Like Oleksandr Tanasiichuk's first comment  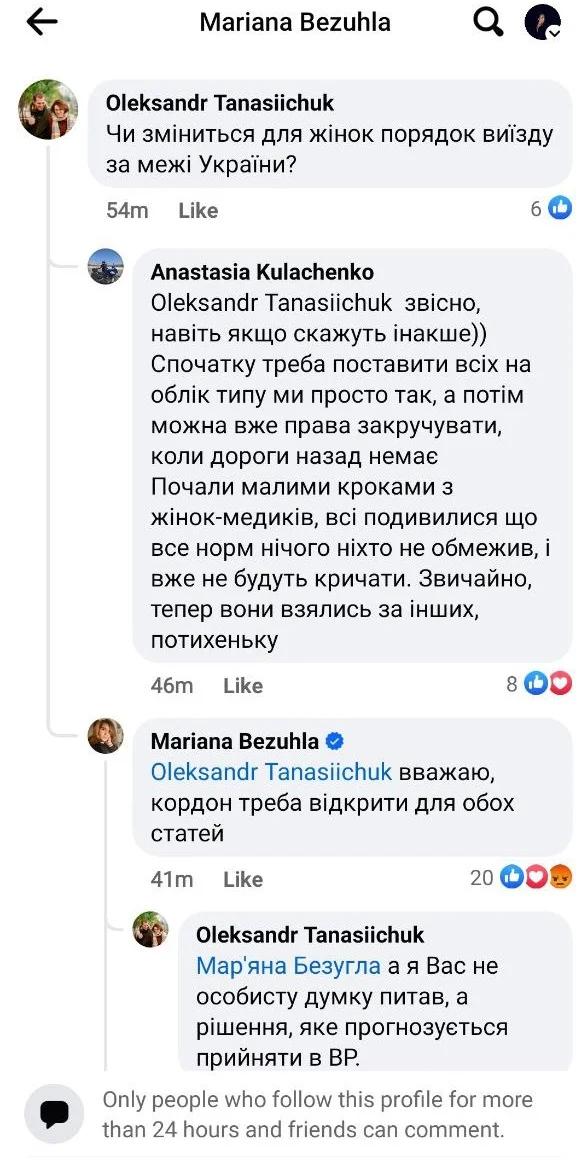pos(197,210)
